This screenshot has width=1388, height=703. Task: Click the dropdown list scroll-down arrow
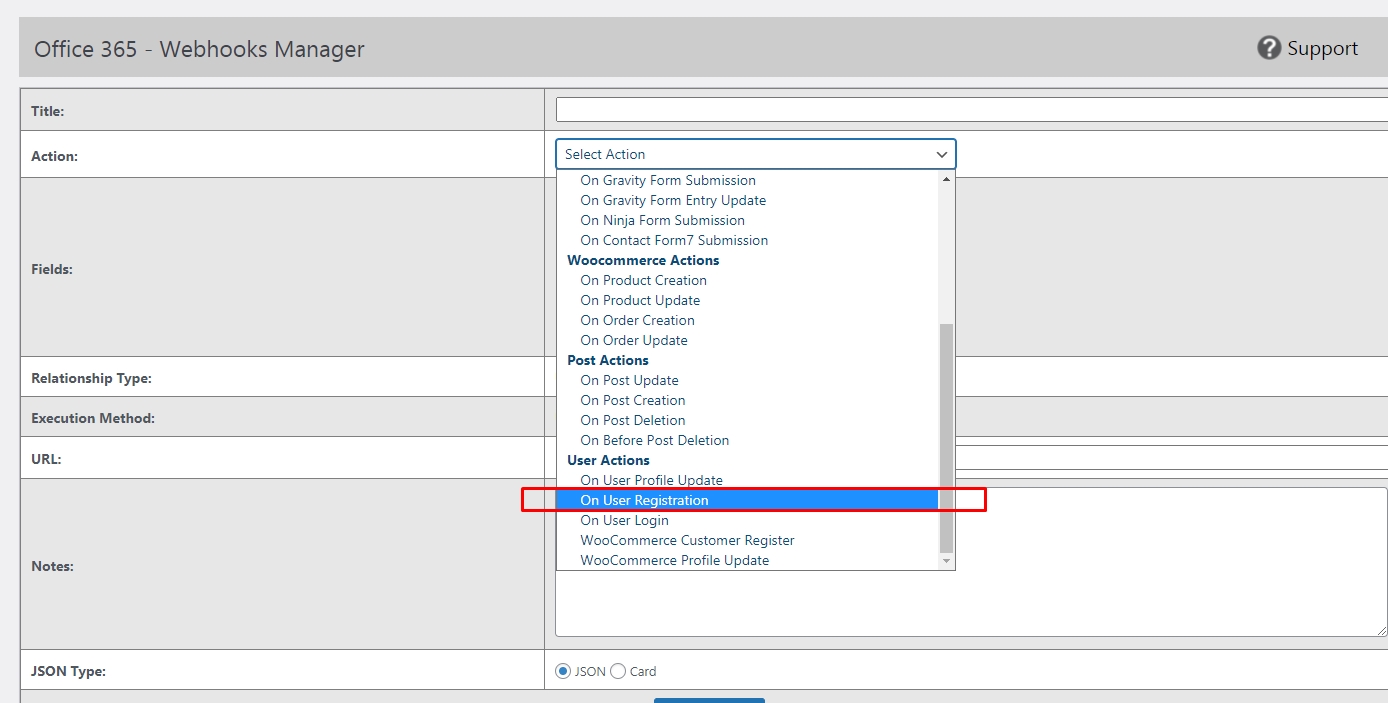tap(947, 561)
